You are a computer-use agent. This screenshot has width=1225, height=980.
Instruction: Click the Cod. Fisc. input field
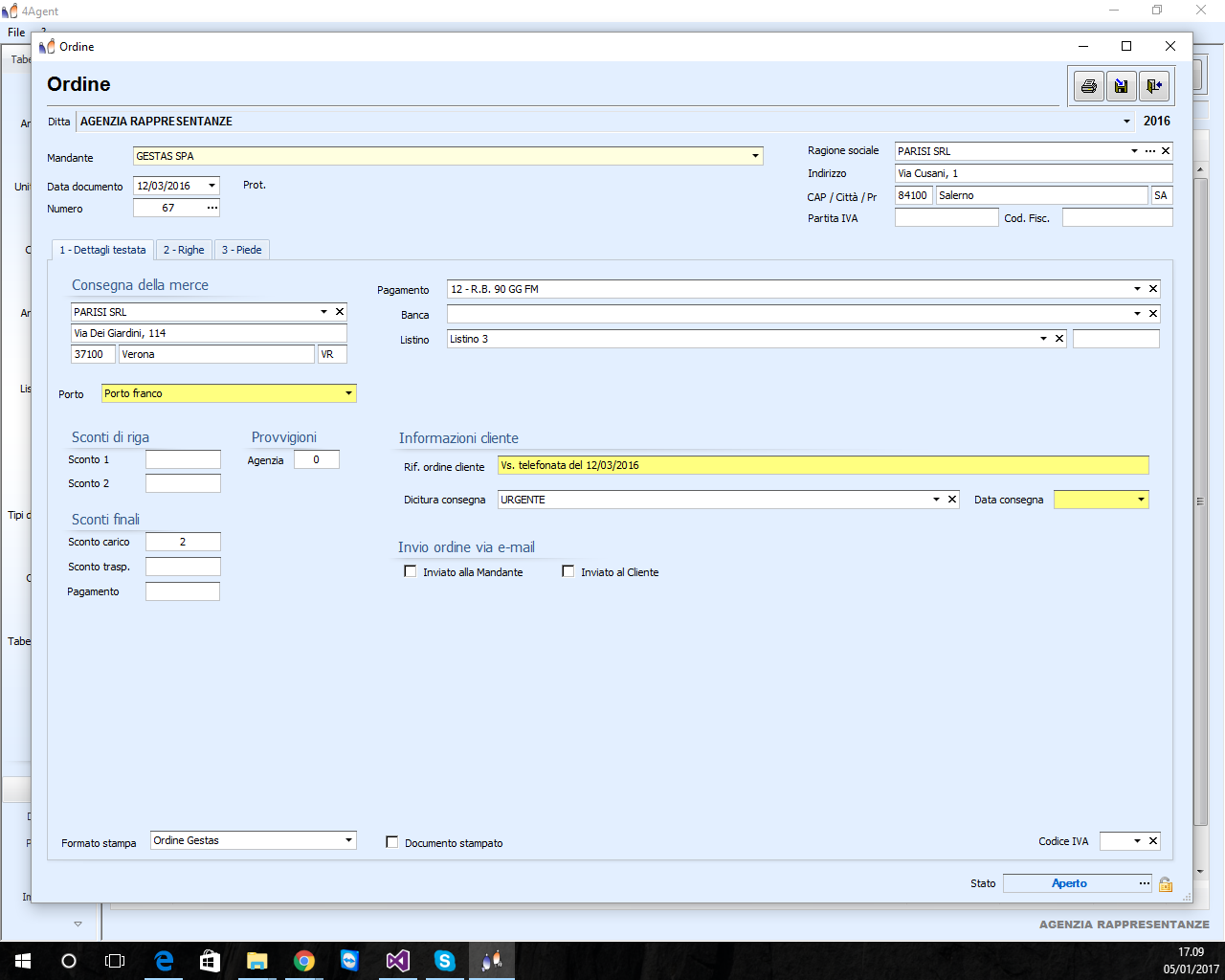tap(1117, 218)
